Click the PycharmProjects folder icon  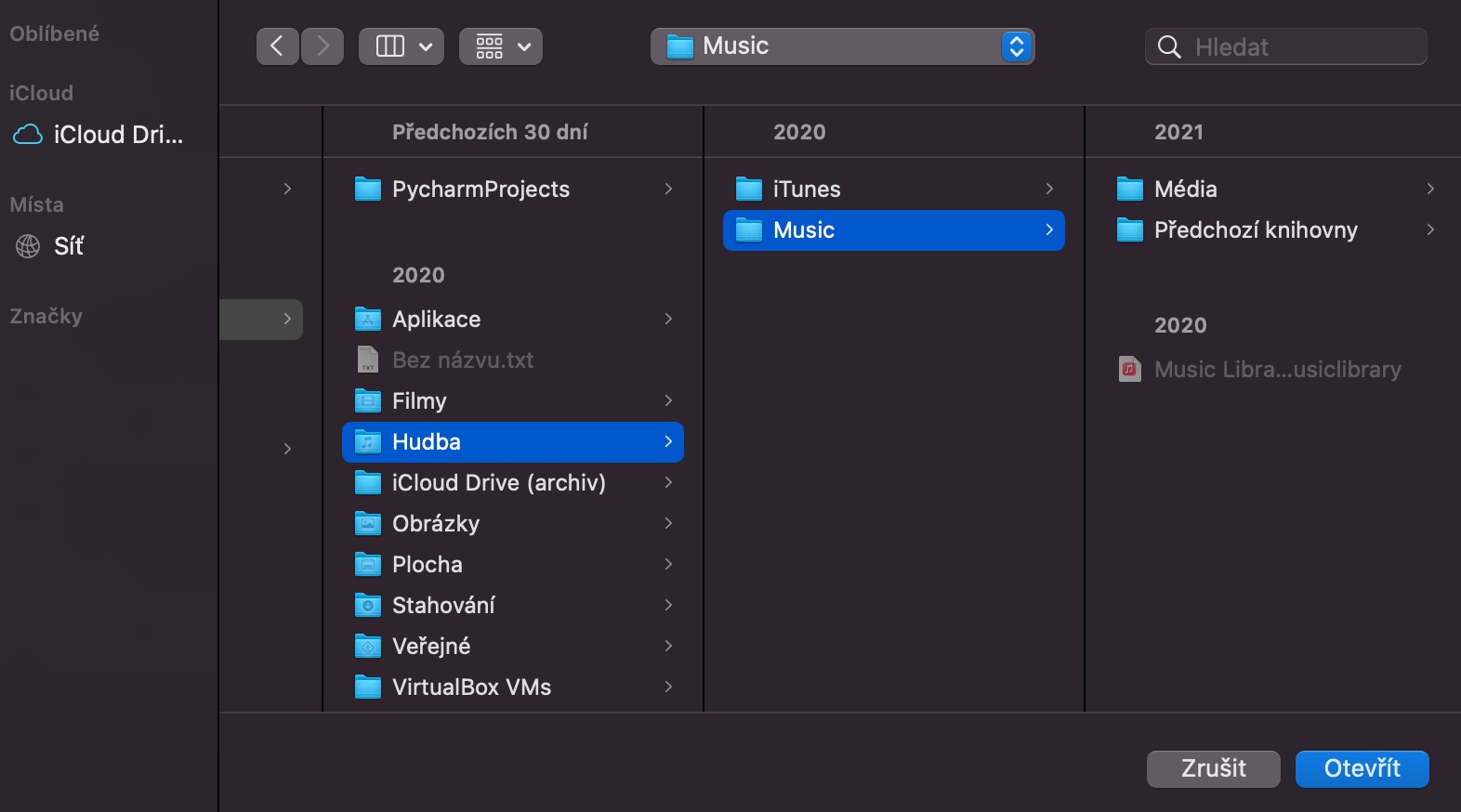click(368, 190)
